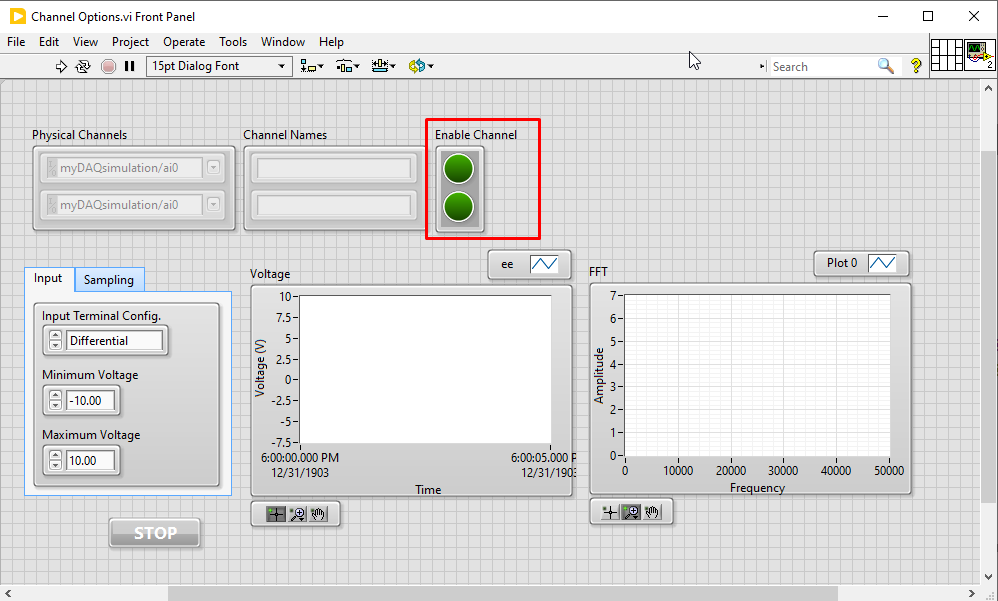
Task: Open the Resize Objects toolbar menu
Action: click(383, 66)
